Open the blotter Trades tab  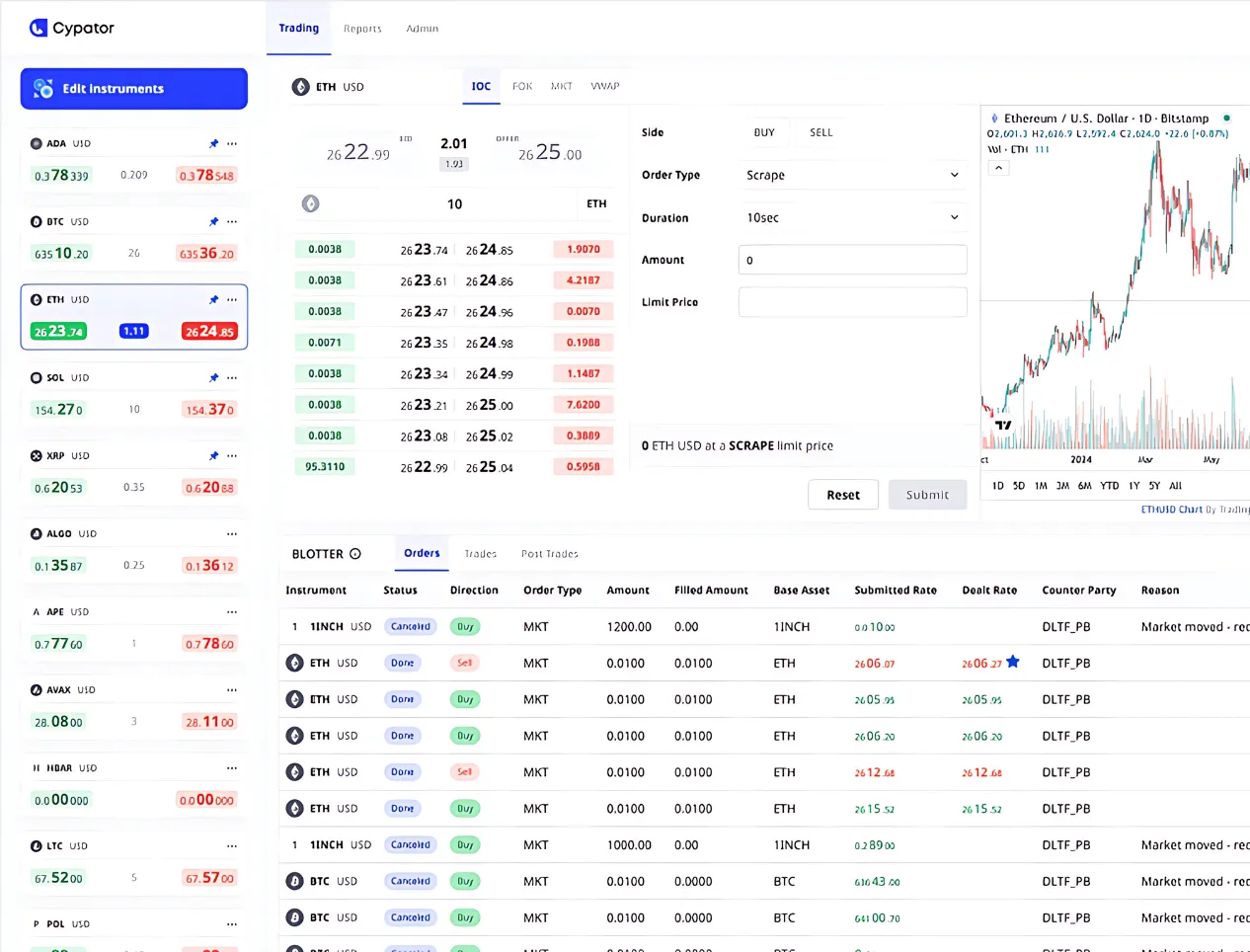click(x=481, y=554)
